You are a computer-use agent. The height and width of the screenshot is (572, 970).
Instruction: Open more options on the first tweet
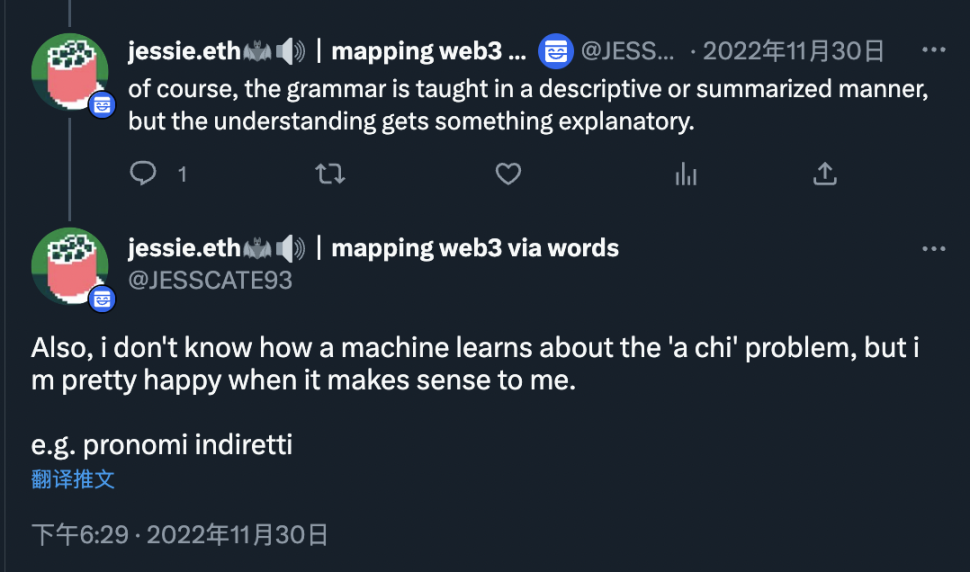pos(933,50)
